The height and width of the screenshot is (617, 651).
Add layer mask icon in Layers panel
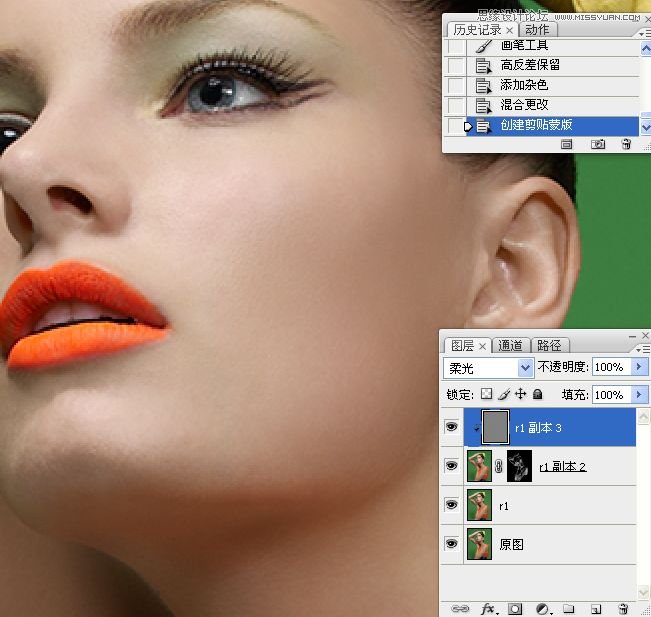[515, 609]
